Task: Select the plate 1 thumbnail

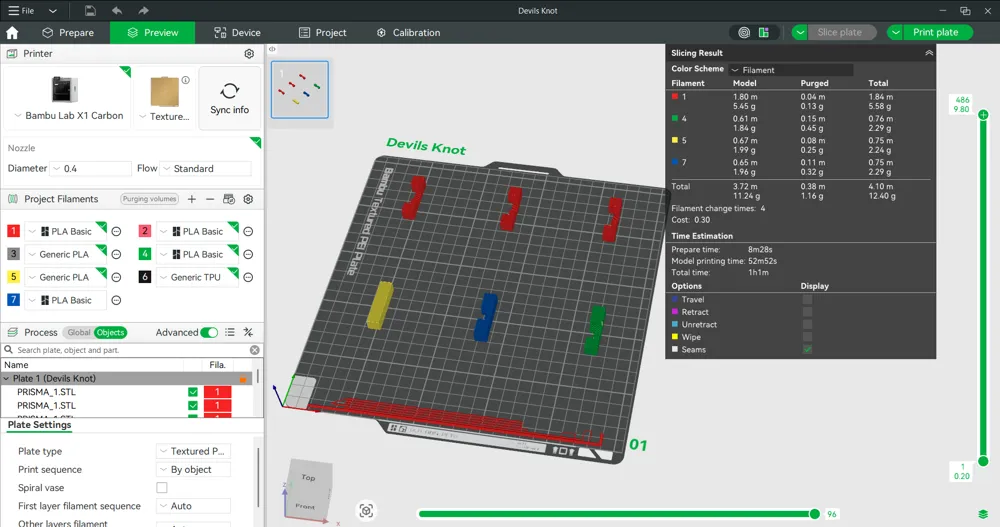Action: point(300,89)
